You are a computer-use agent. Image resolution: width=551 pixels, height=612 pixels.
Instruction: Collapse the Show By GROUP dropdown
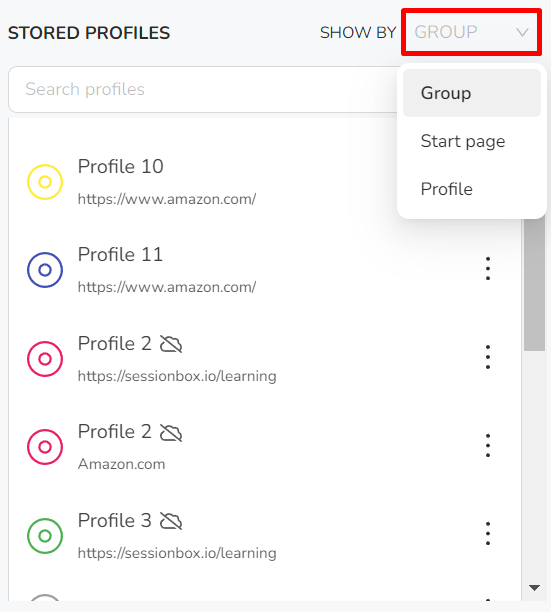[x=471, y=32]
